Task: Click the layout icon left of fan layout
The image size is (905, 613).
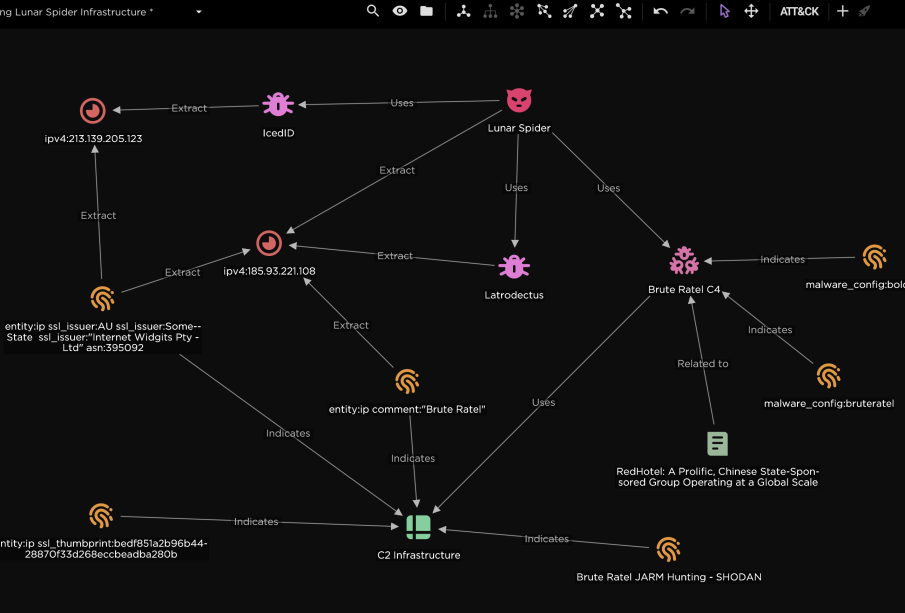Action: [x=544, y=11]
